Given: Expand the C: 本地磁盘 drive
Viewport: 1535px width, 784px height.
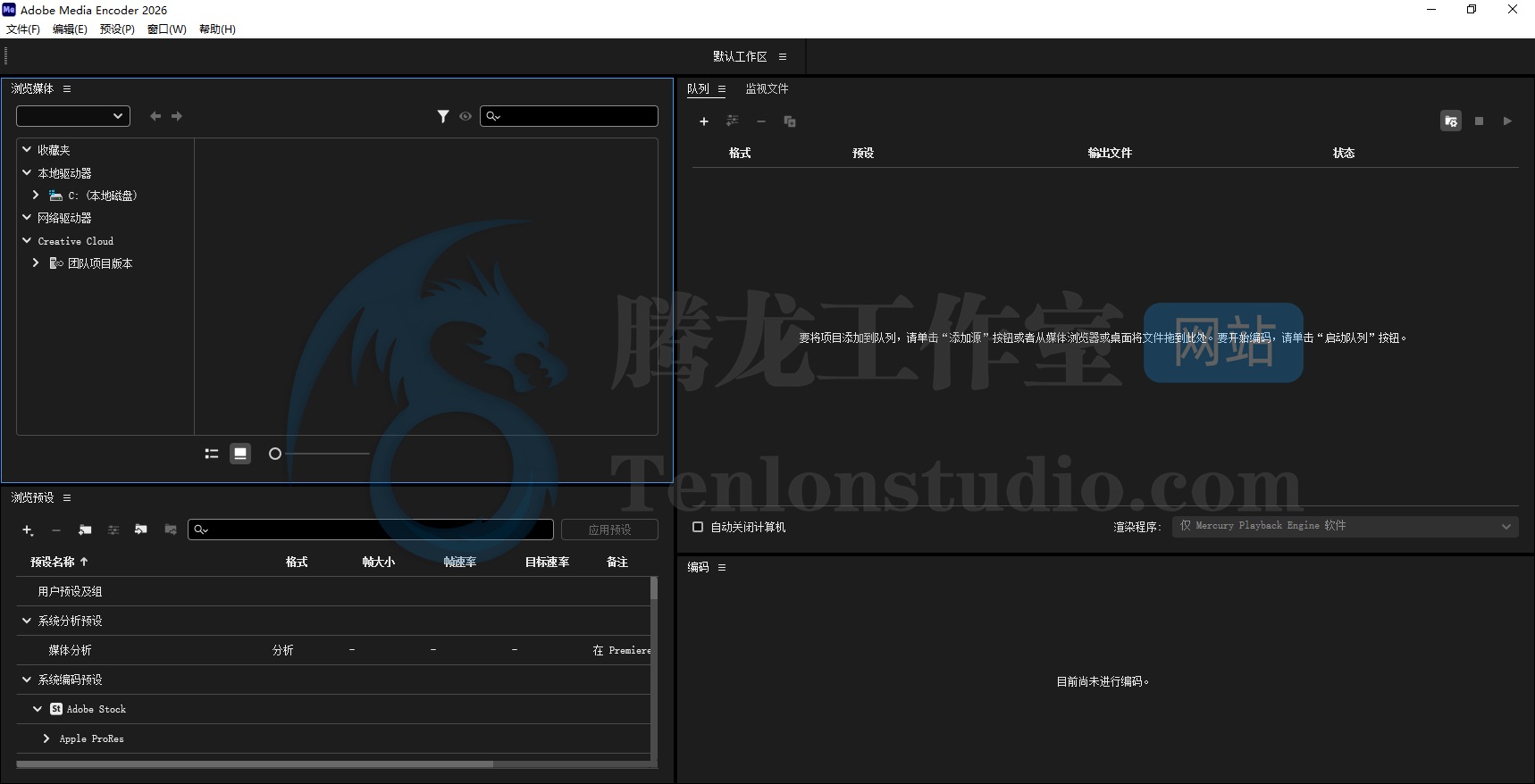Looking at the screenshot, I should click(36, 195).
